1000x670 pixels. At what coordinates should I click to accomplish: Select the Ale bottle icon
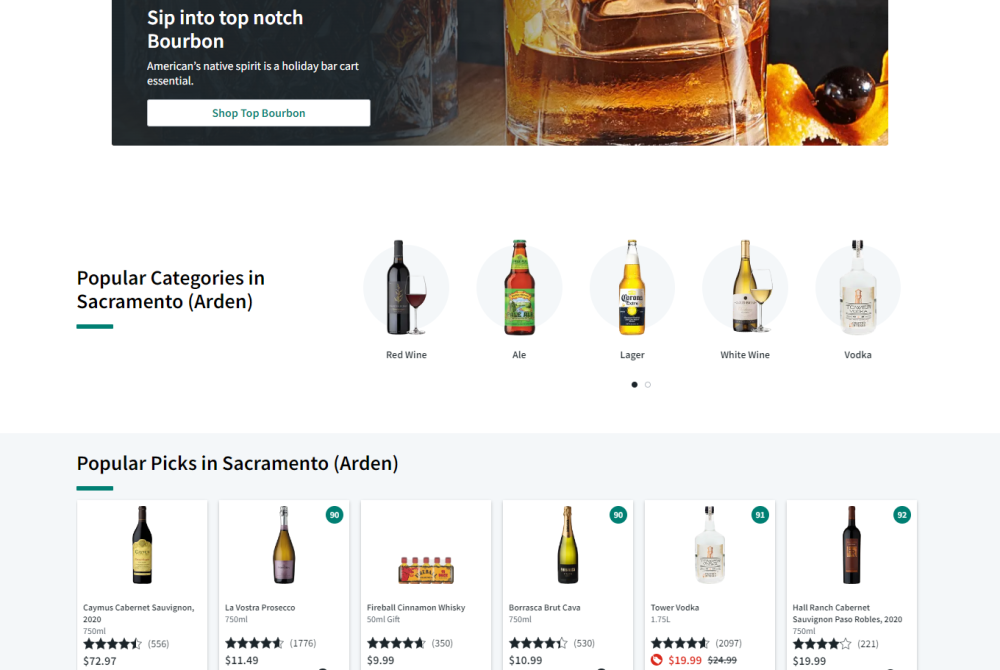coord(519,288)
